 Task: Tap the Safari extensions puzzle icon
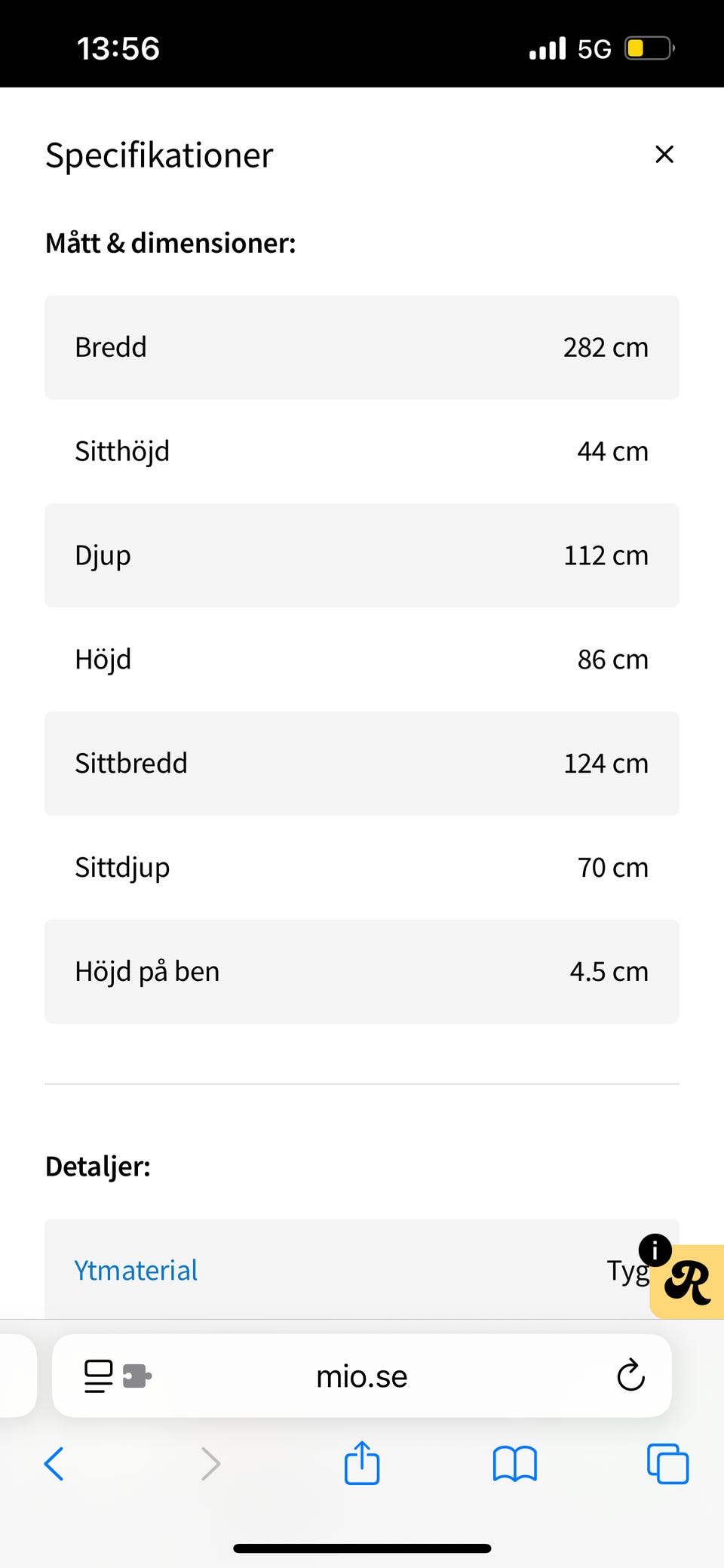point(137,1376)
